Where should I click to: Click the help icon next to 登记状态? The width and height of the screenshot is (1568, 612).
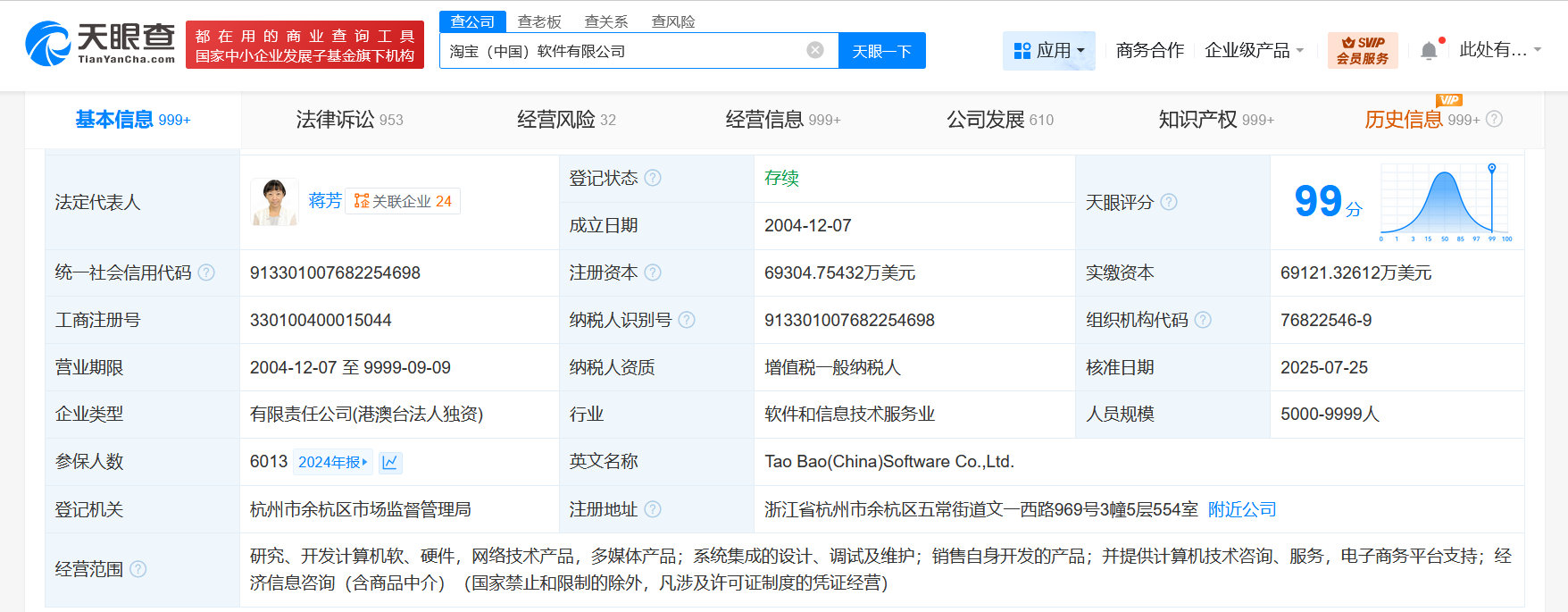click(653, 178)
